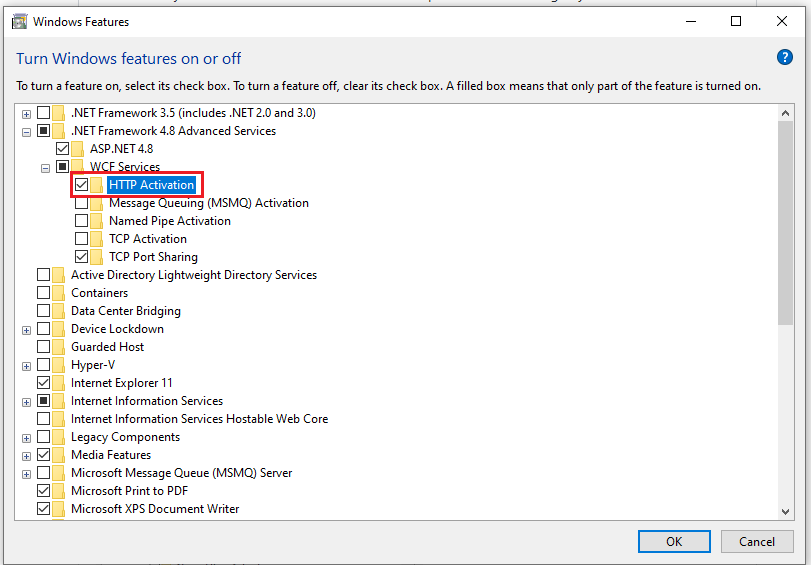Toggle the .NET Framework 3.5 checkbox

[x=43, y=113]
